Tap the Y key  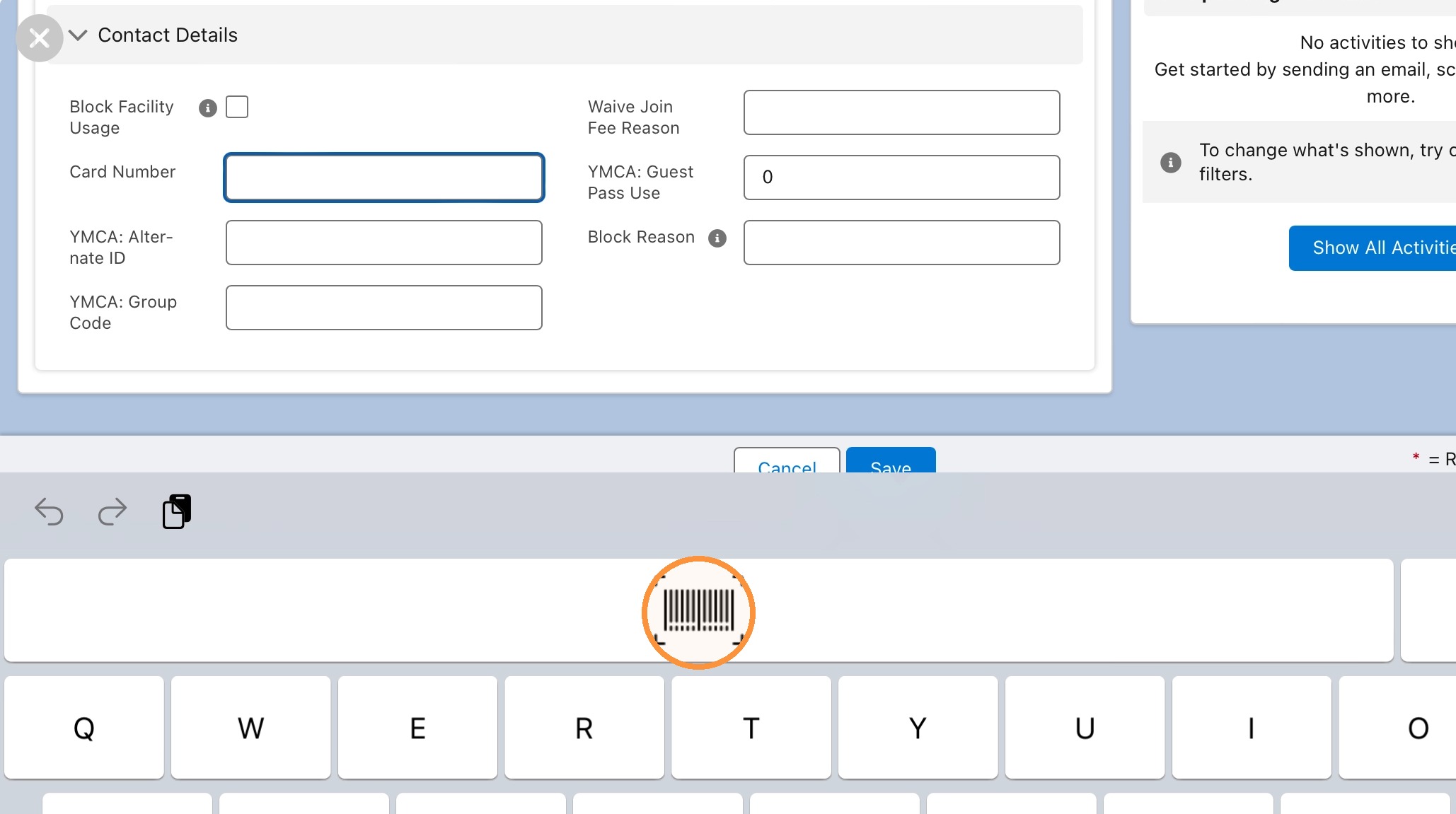[918, 728]
